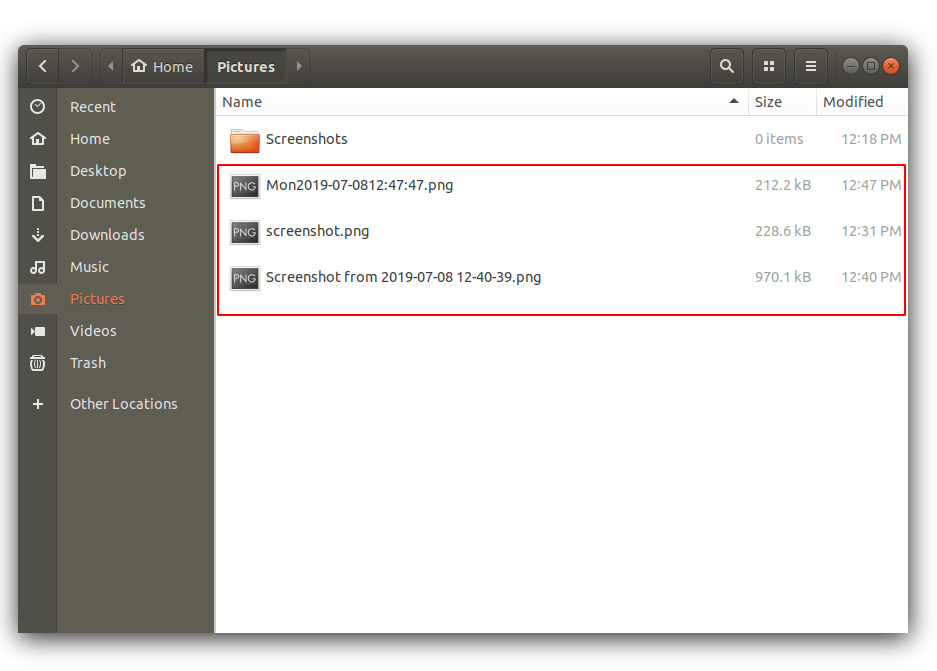Open the hamburger view options menu
Screen dimensions: 937x671
point(811,66)
